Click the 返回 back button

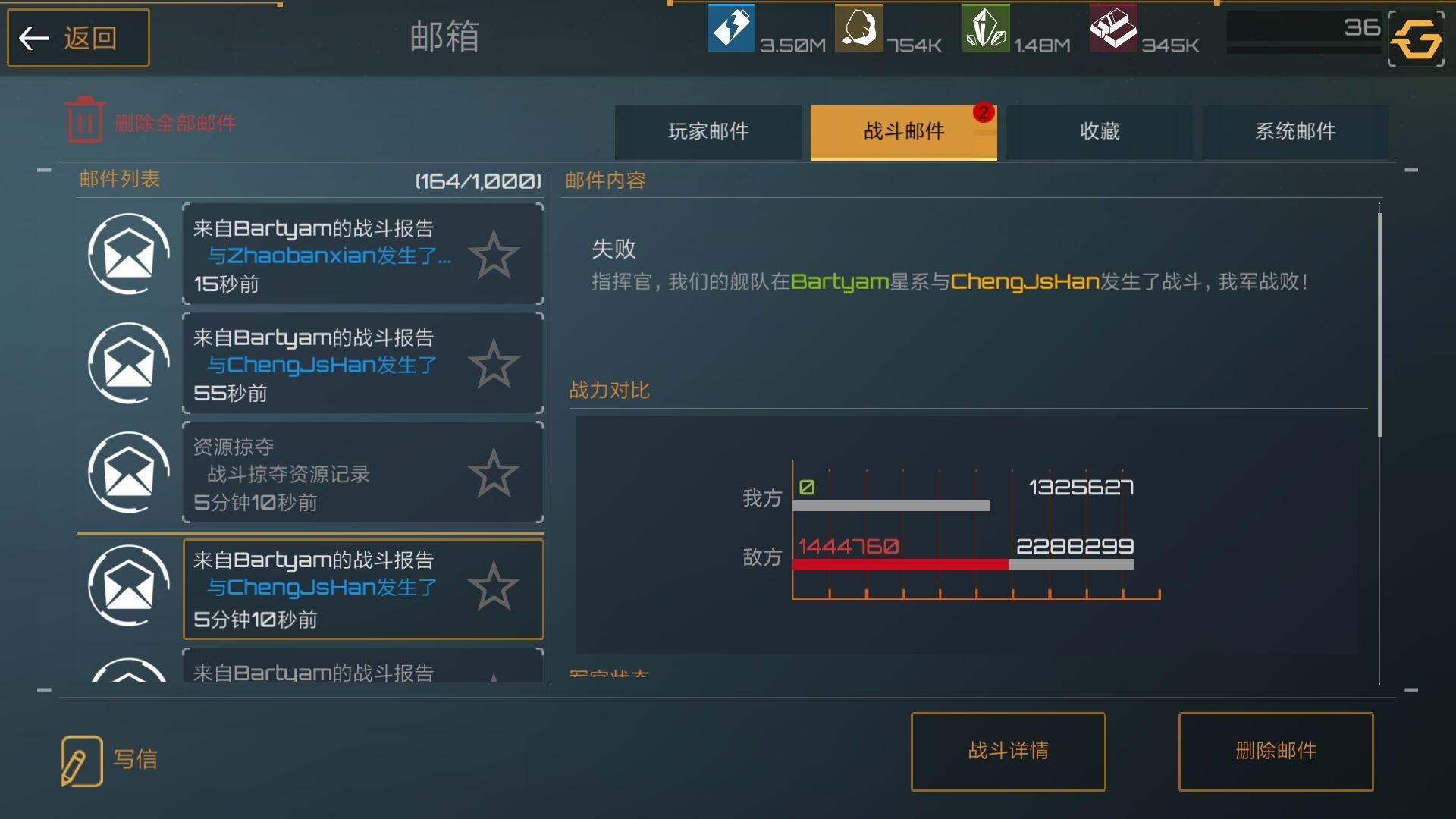pyautogui.click(x=78, y=37)
